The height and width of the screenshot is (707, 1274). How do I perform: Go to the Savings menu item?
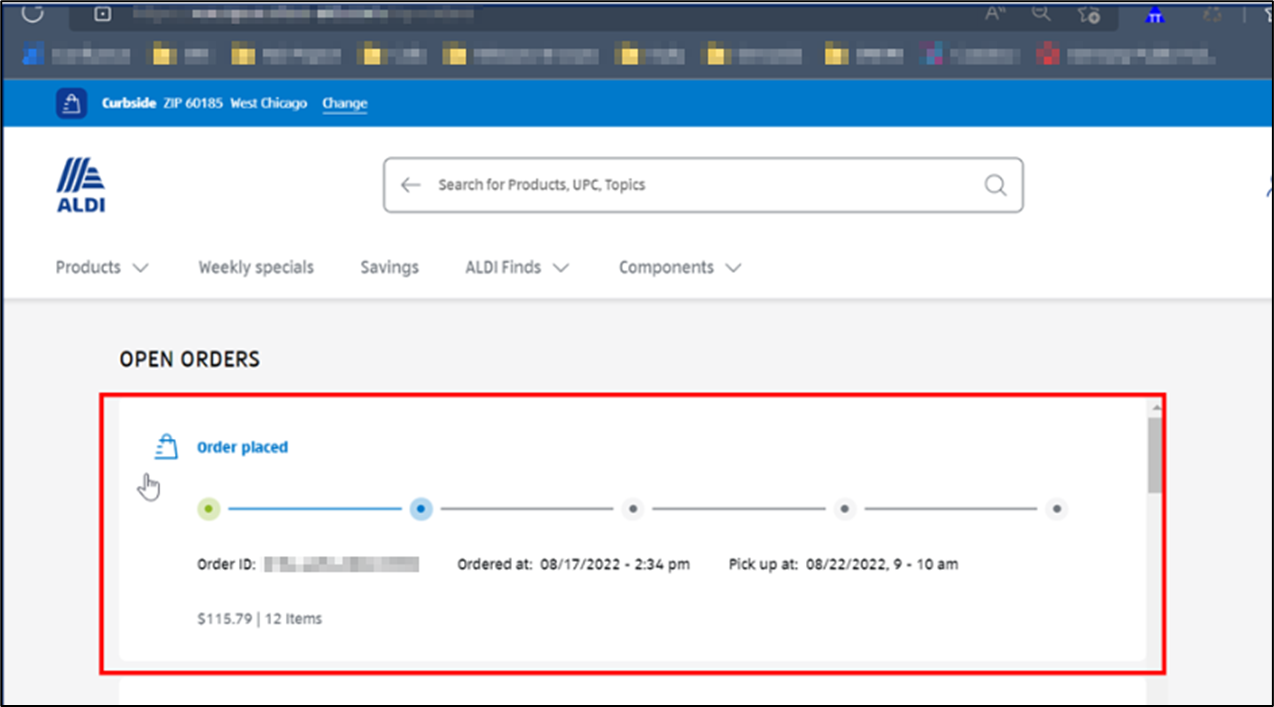pyautogui.click(x=389, y=267)
